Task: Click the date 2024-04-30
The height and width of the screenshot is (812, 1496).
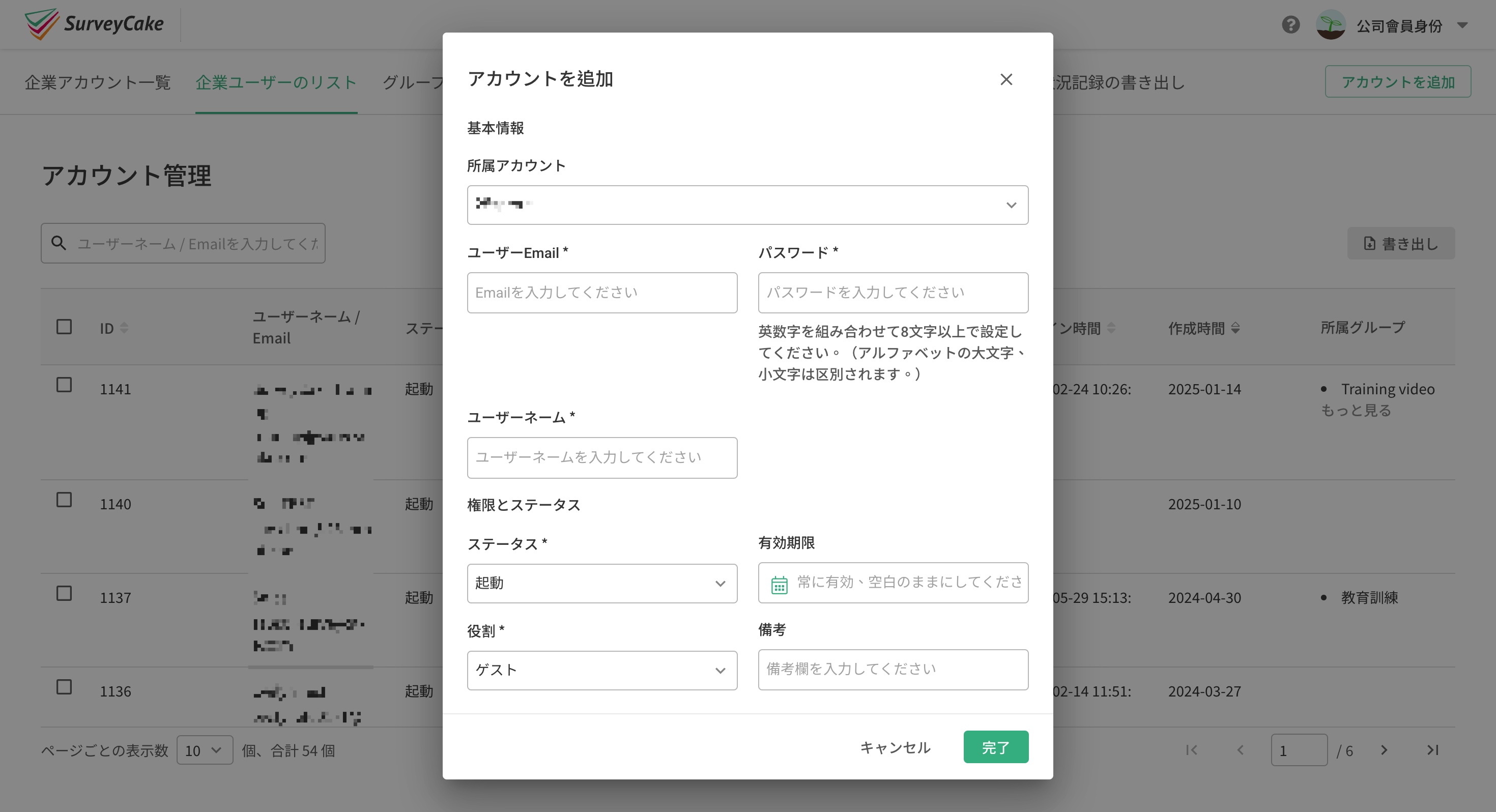Action: (1204, 598)
